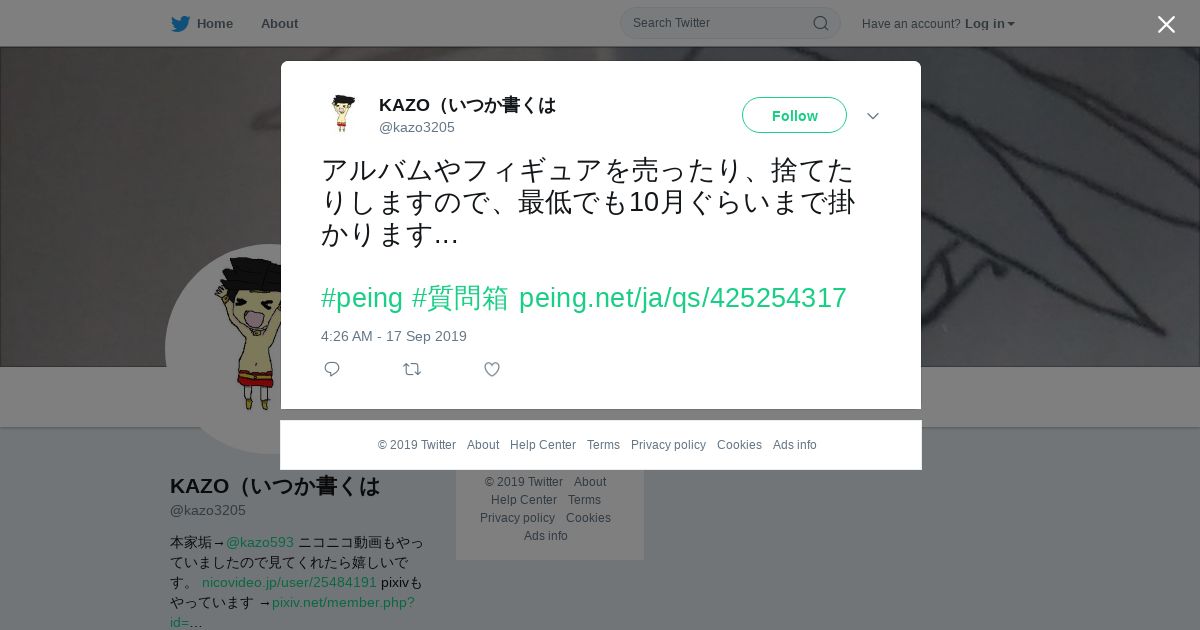
Task: Open the @kazo593 profile mention link
Action: click(x=260, y=542)
